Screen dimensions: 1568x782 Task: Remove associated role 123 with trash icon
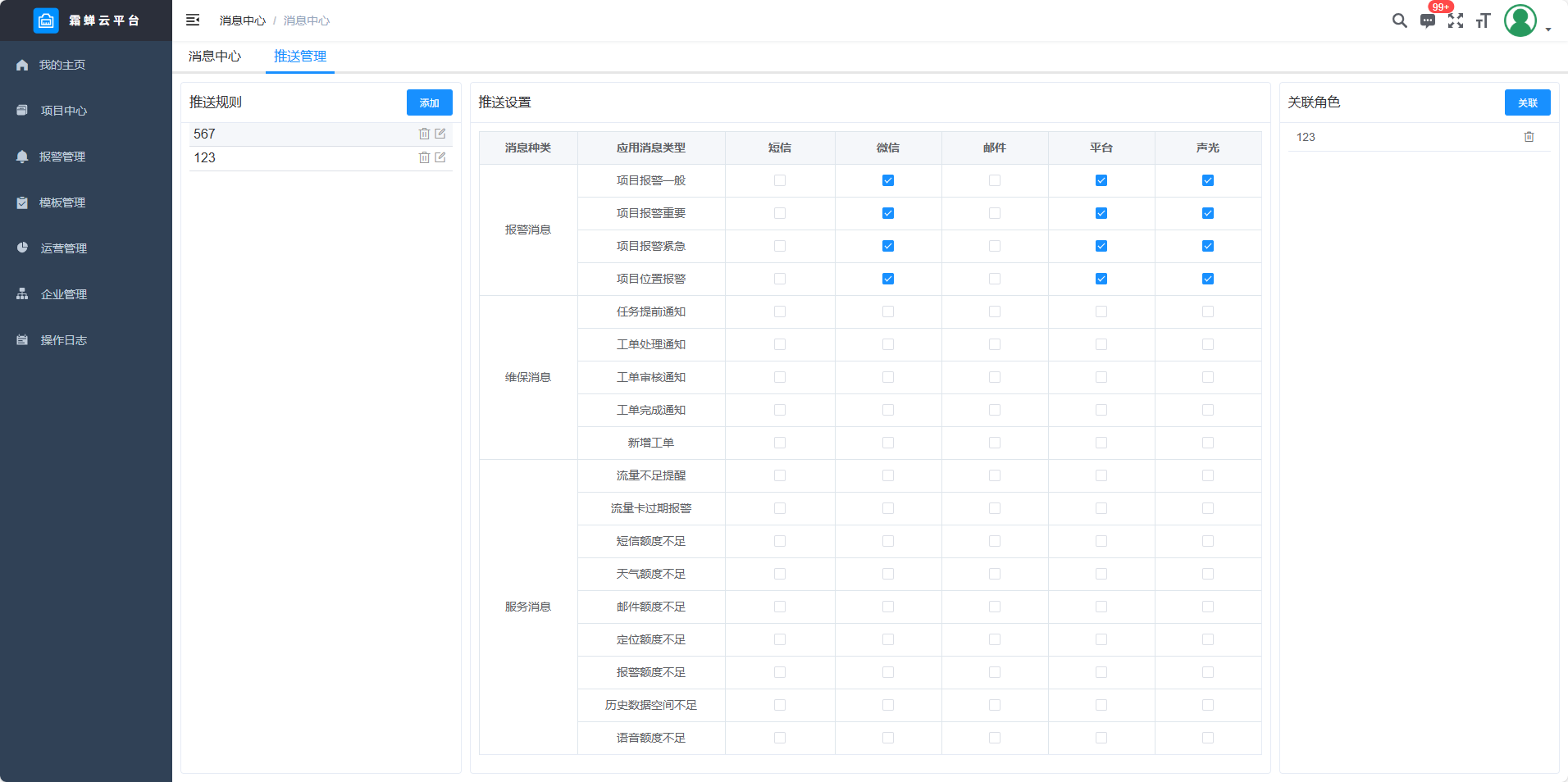pyautogui.click(x=1529, y=137)
